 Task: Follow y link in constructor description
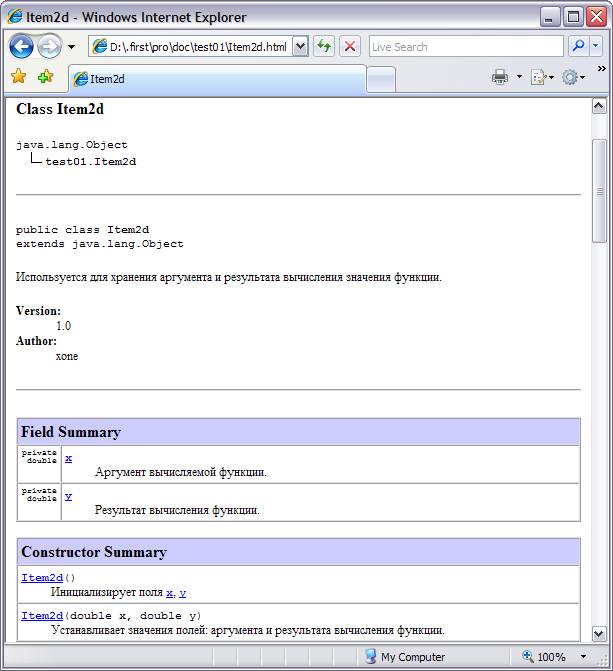click(183, 593)
